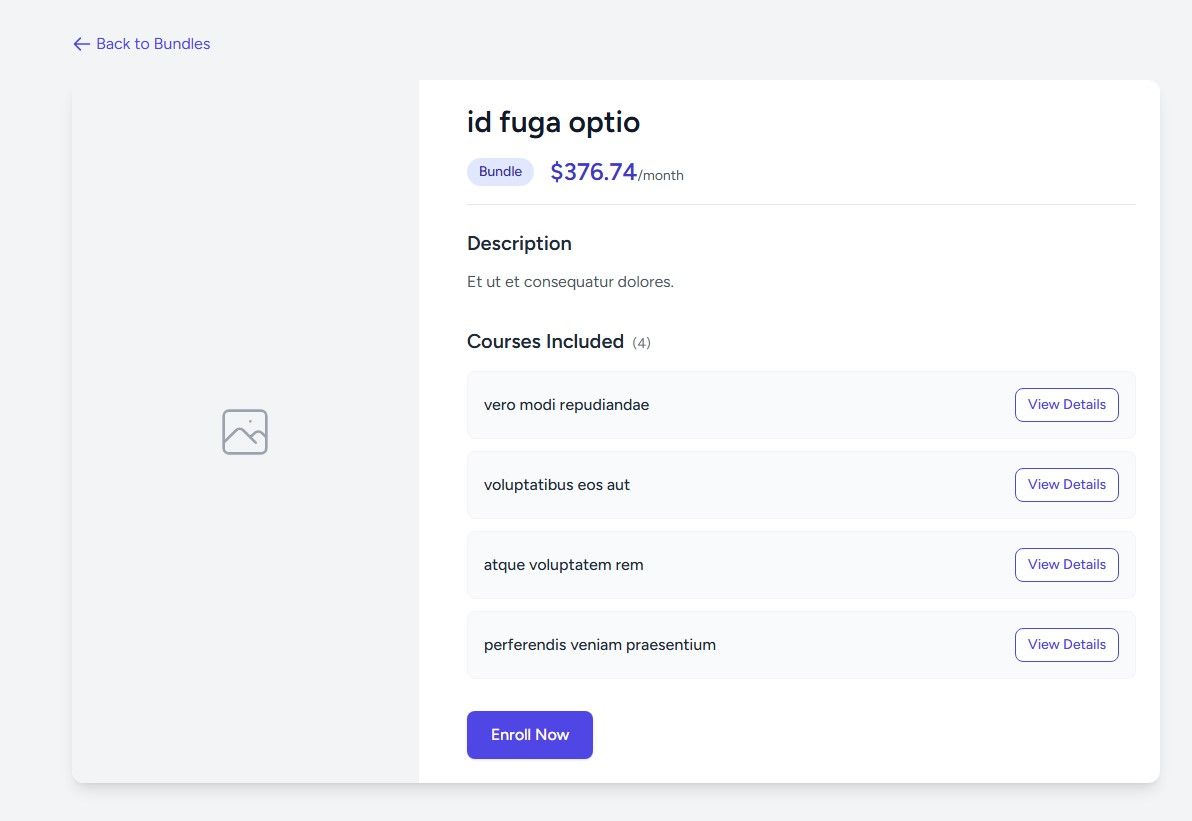Show details for perferendis veniam praesentium
1192x821 pixels.
(1066, 645)
